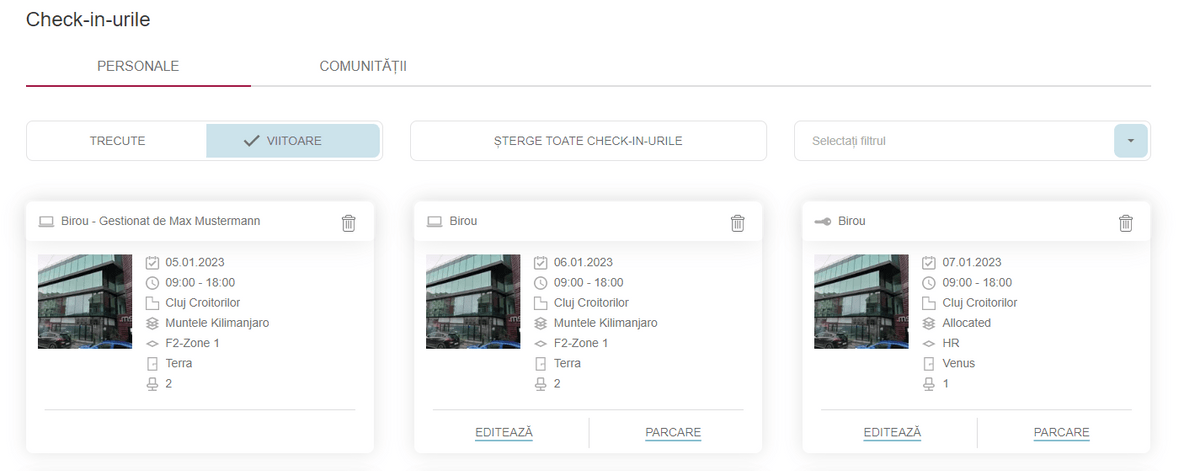Delete the 05.01.2023 check-in via trash icon
The width and height of the screenshot is (1200, 471).
click(x=348, y=222)
